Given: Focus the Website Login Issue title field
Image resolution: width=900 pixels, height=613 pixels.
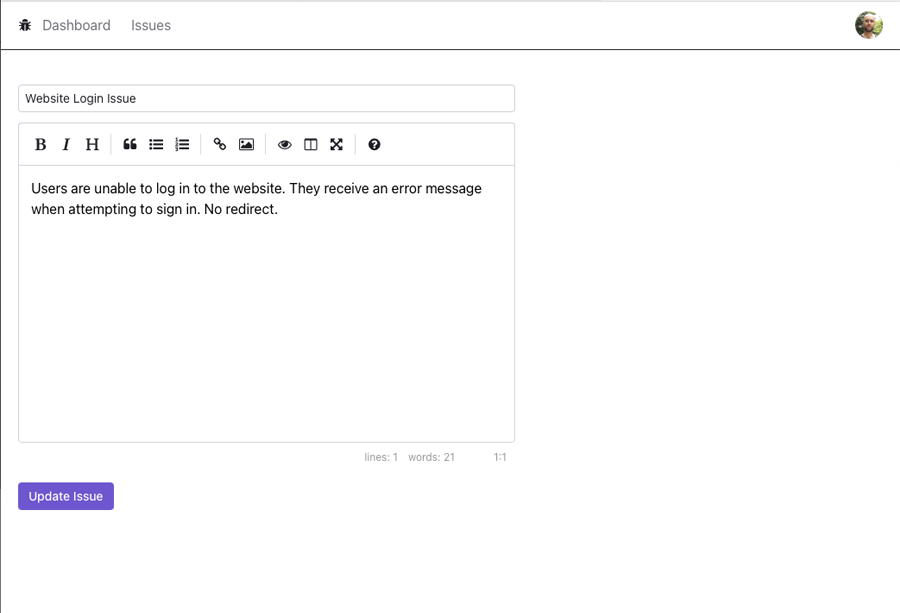Looking at the screenshot, I should tap(266, 98).
